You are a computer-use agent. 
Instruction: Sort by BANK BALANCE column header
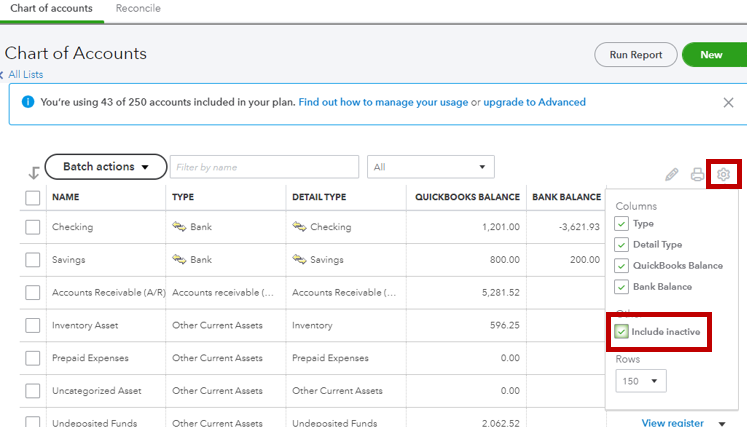(x=566, y=197)
